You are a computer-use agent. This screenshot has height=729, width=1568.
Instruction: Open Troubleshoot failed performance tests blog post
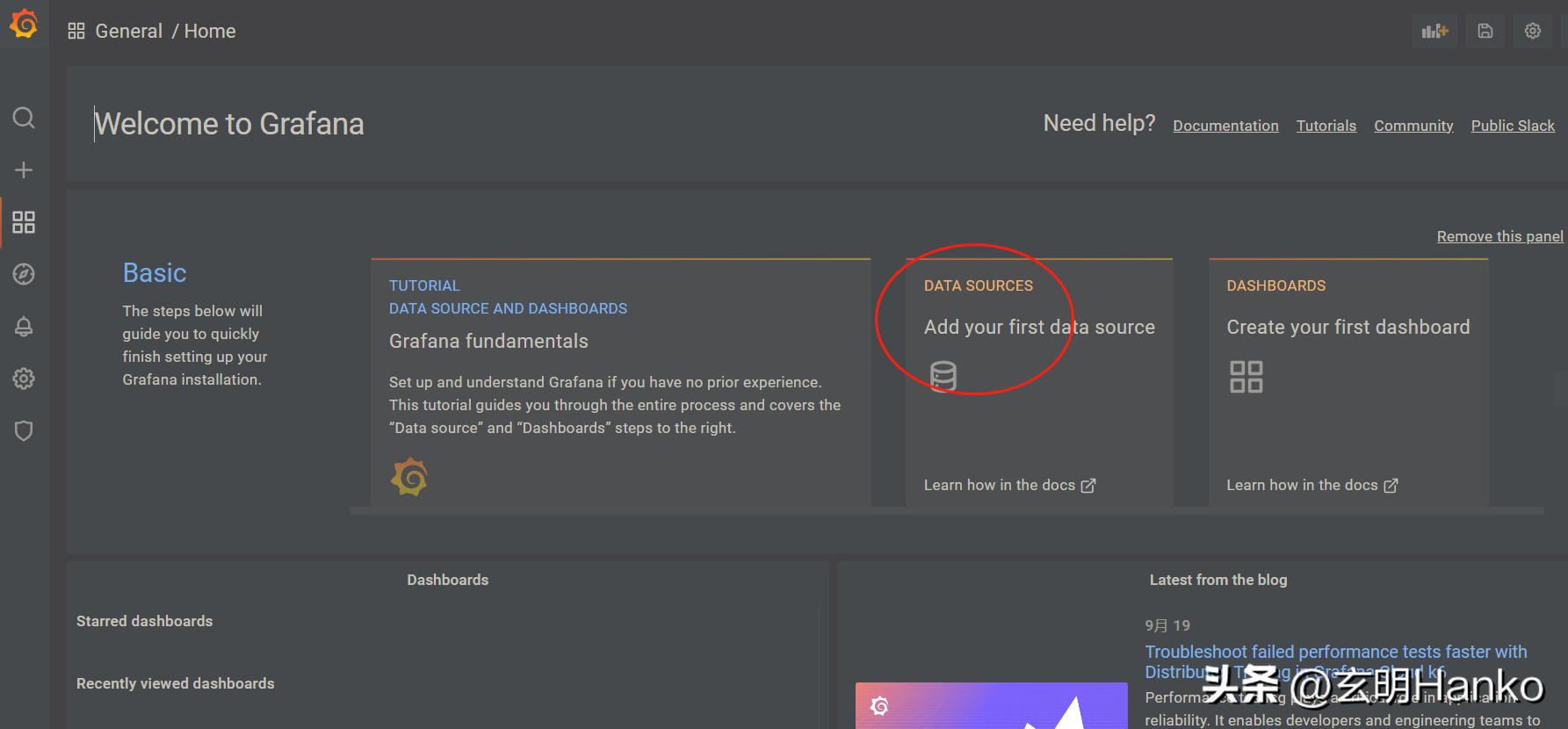(1335, 661)
